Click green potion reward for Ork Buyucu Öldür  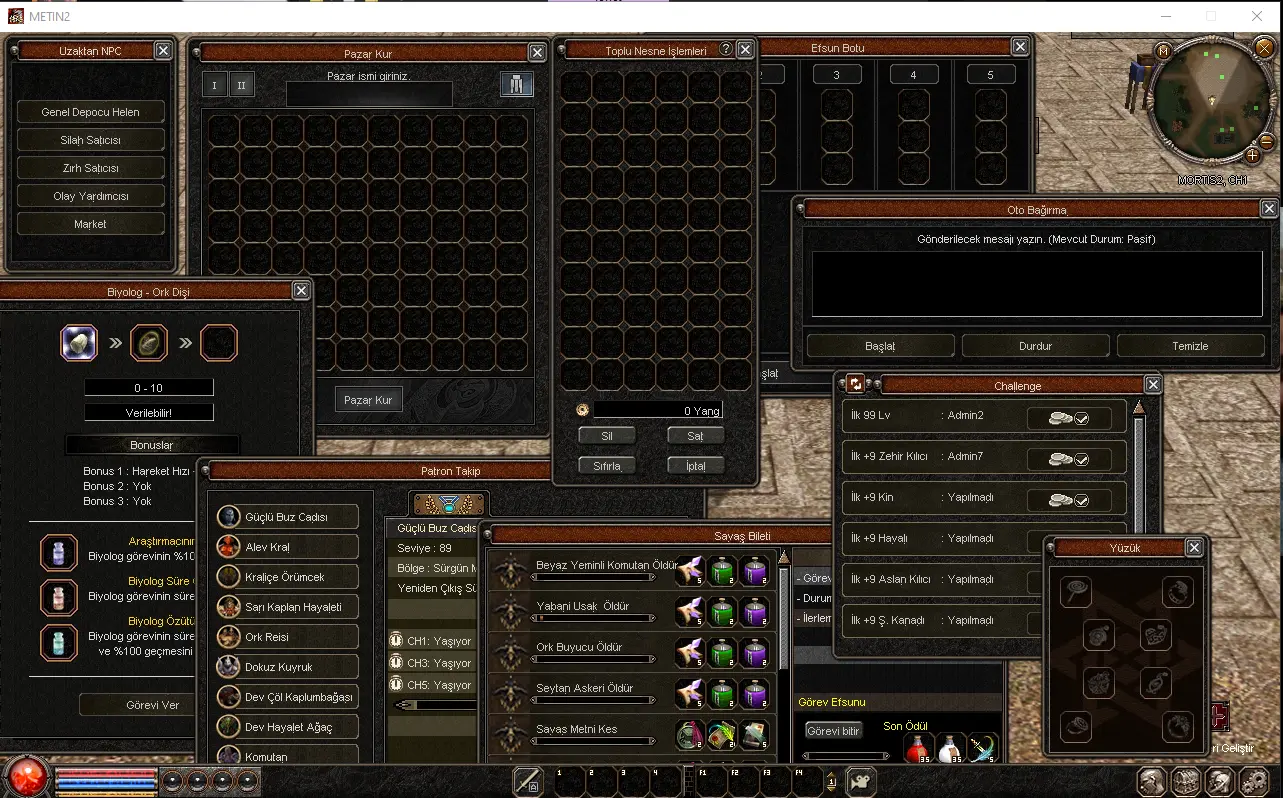tap(724, 652)
